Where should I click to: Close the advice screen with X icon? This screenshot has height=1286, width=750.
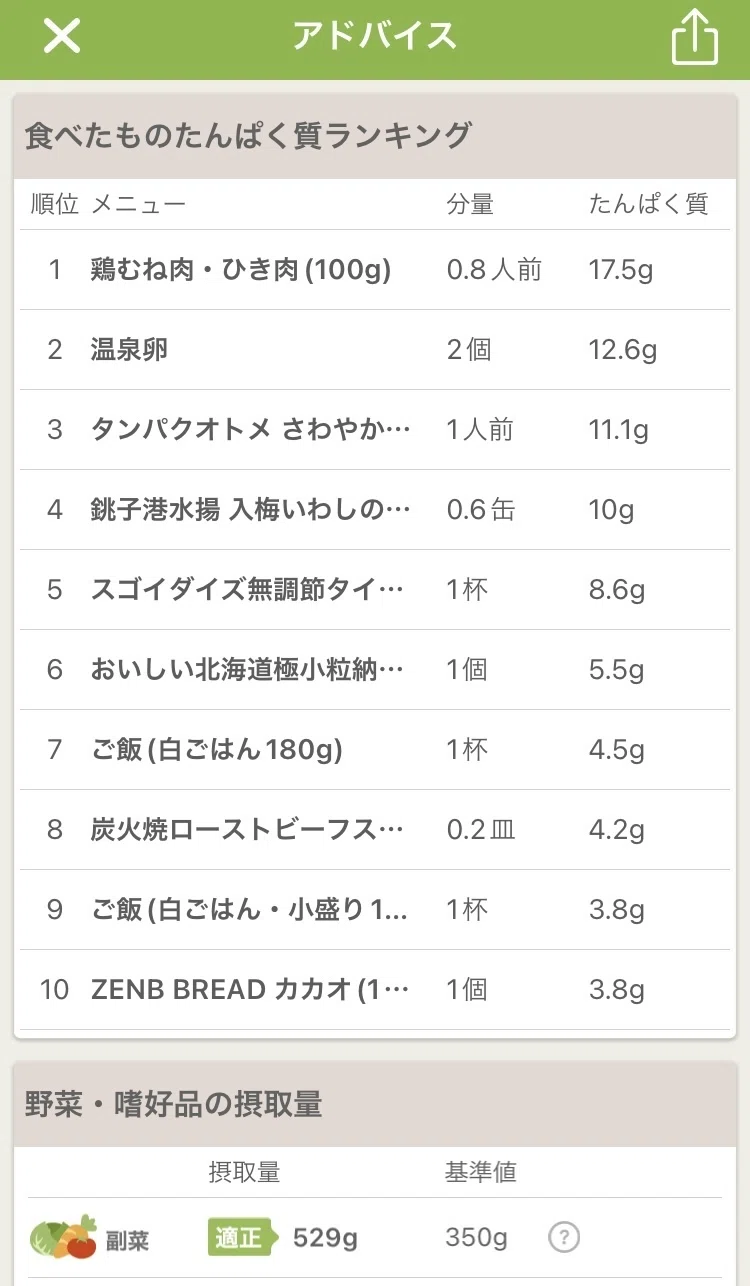coord(62,37)
